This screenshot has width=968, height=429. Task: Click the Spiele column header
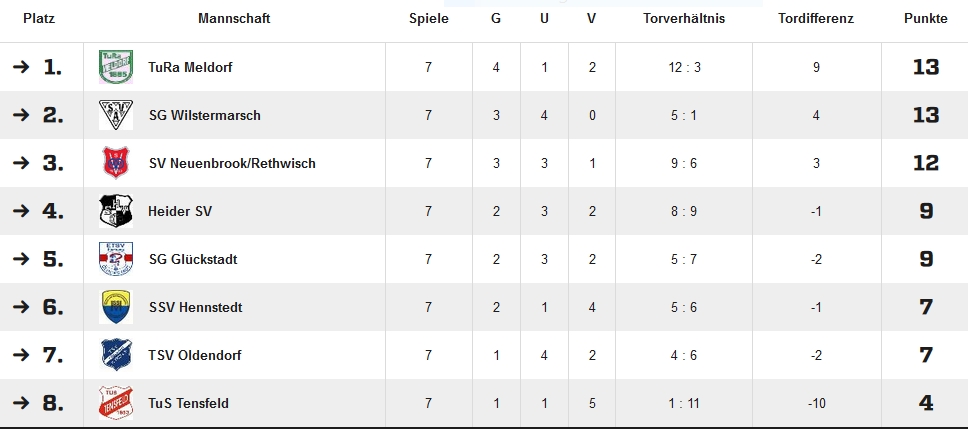point(428,19)
